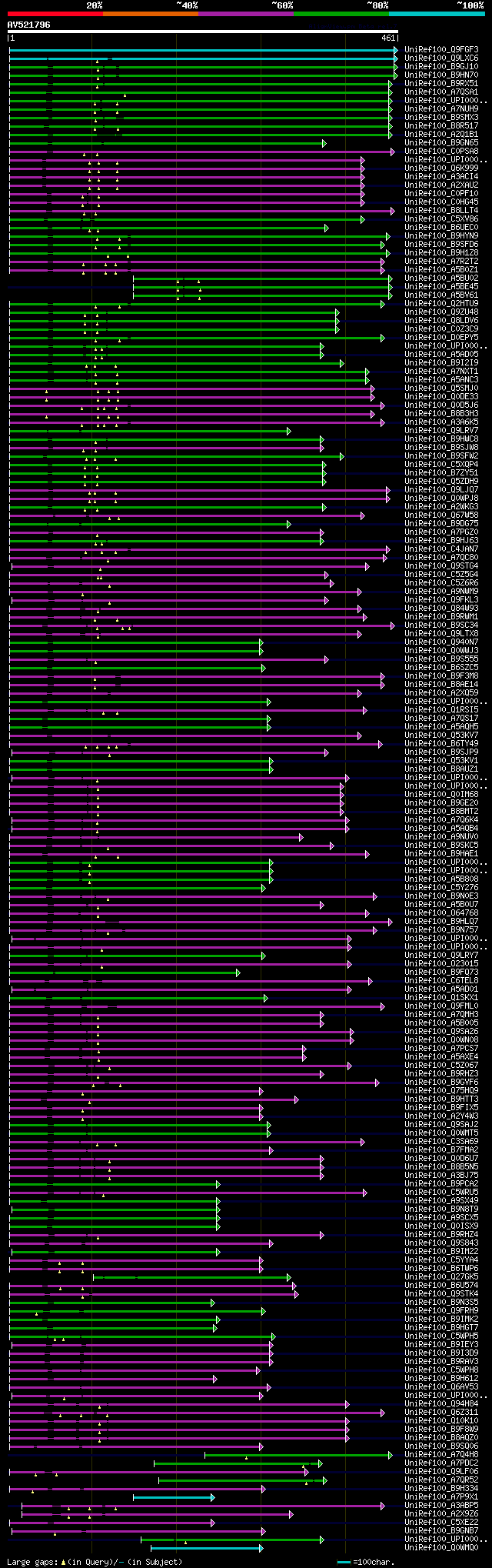Image resolution: width=492 pixels, height=1568 pixels.
Task: Click label UniRef100_B9HWC8
Action: click(441, 439)
